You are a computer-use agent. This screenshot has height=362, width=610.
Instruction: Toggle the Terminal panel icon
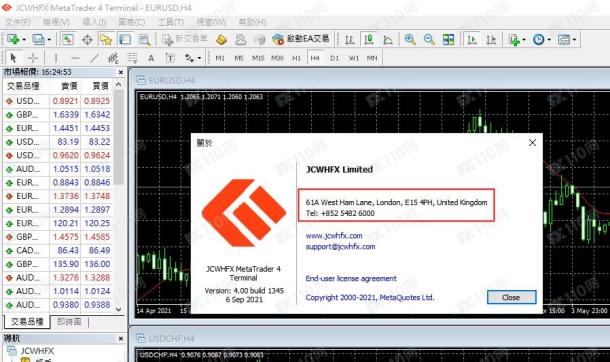click(x=125, y=39)
